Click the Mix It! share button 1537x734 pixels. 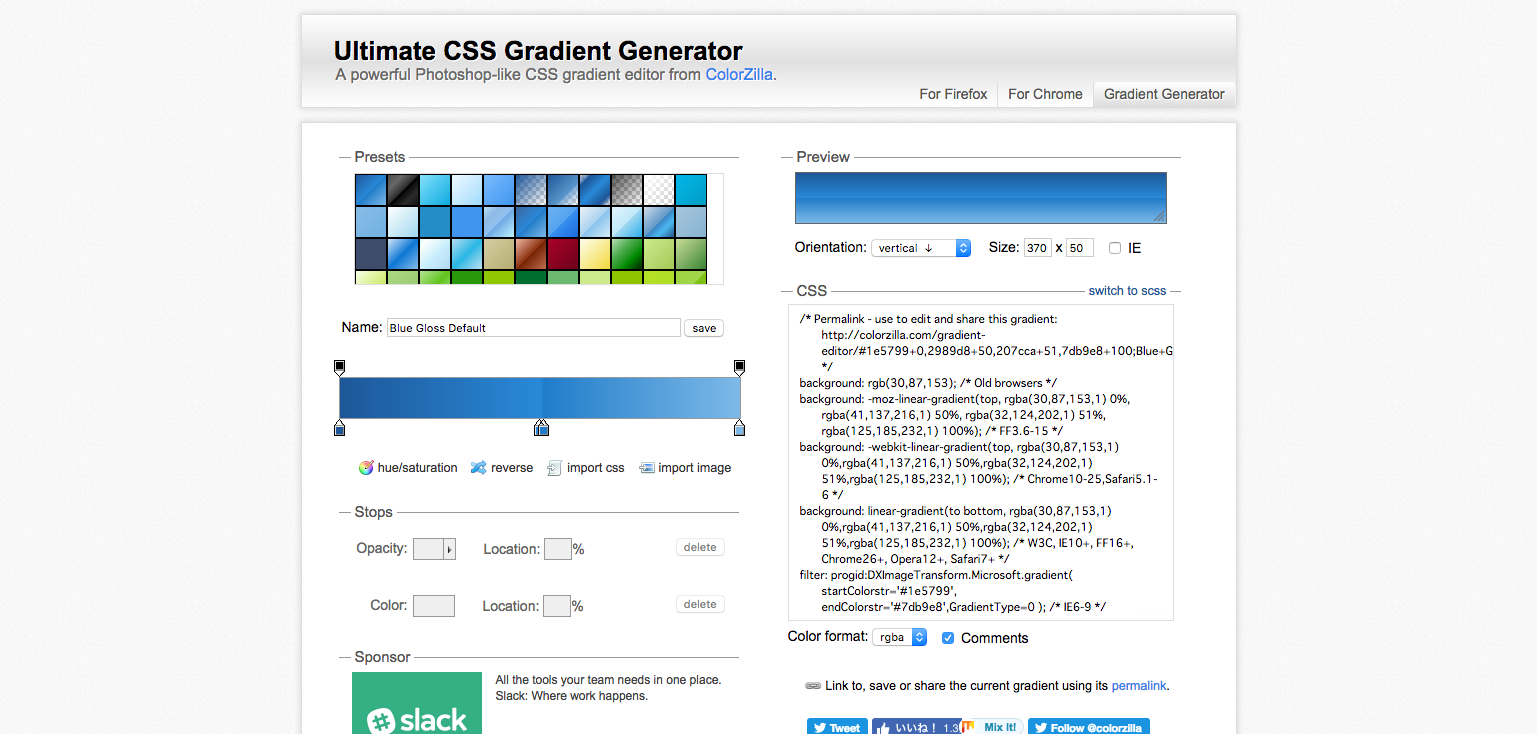pos(991,727)
